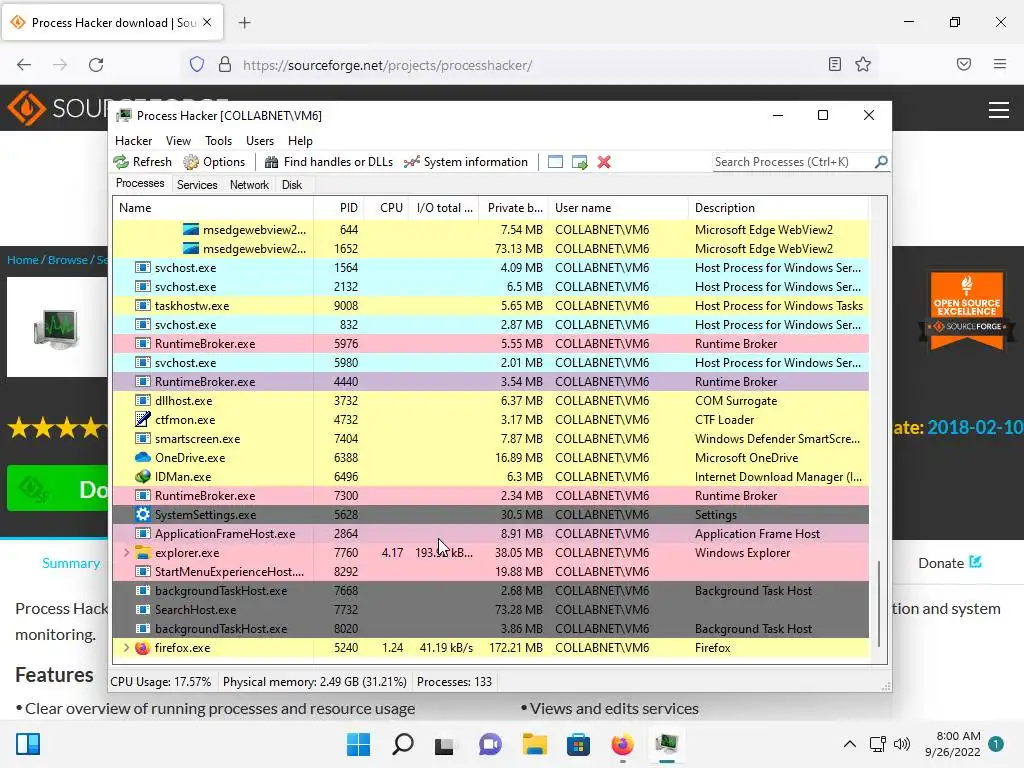Expand the explorer.exe process tree
Screen dimensions: 1024x768
(126, 552)
